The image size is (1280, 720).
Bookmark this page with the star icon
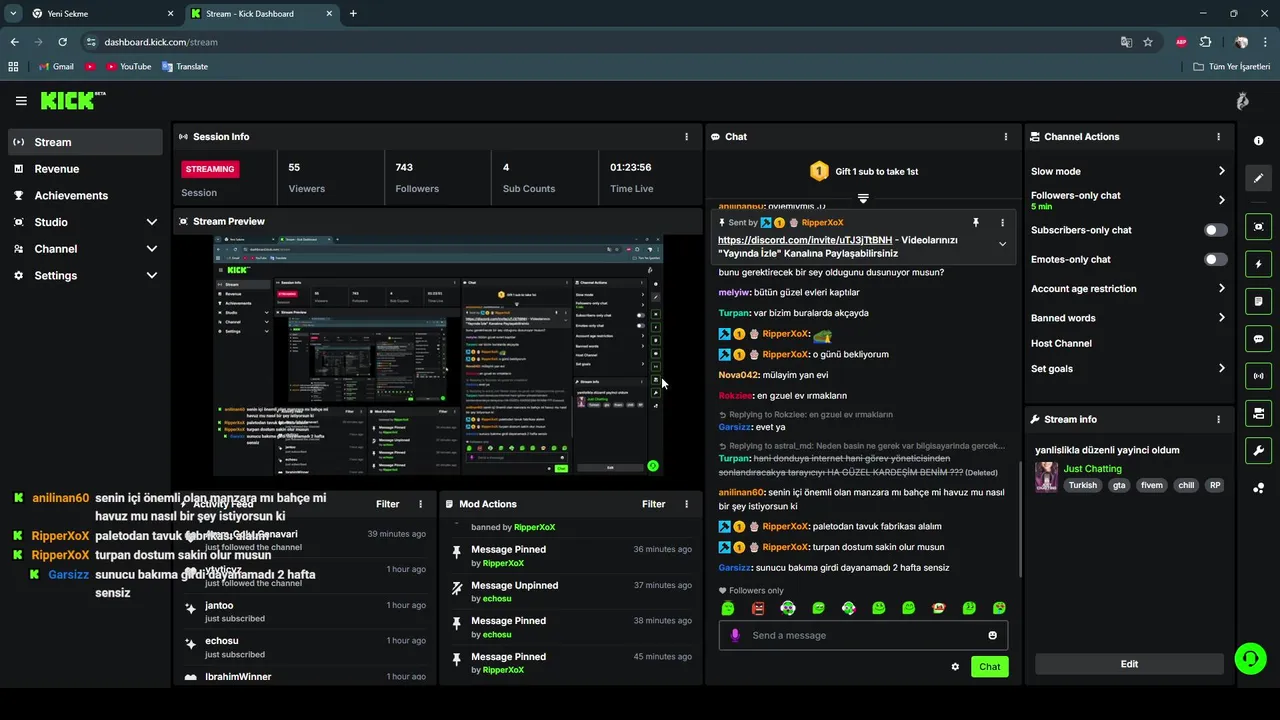pyautogui.click(x=1148, y=42)
